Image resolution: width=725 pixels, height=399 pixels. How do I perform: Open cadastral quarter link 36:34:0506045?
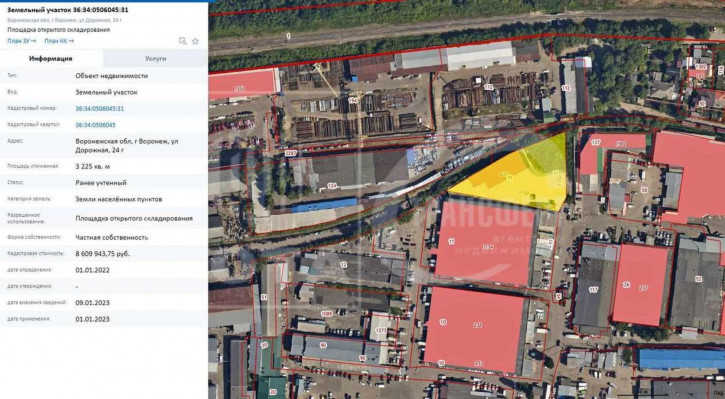tap(95, 125)
